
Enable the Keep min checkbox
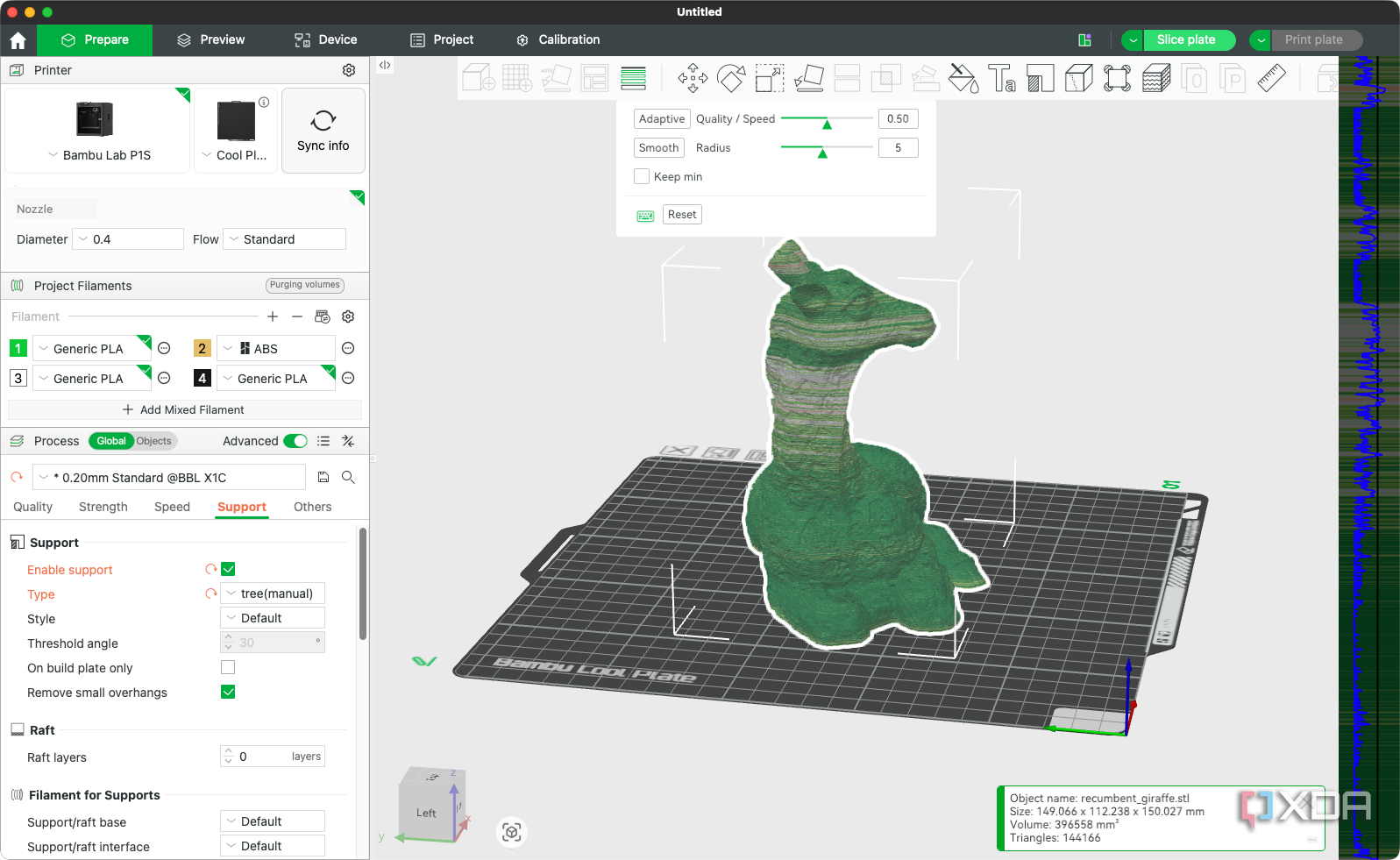point(642,176)
